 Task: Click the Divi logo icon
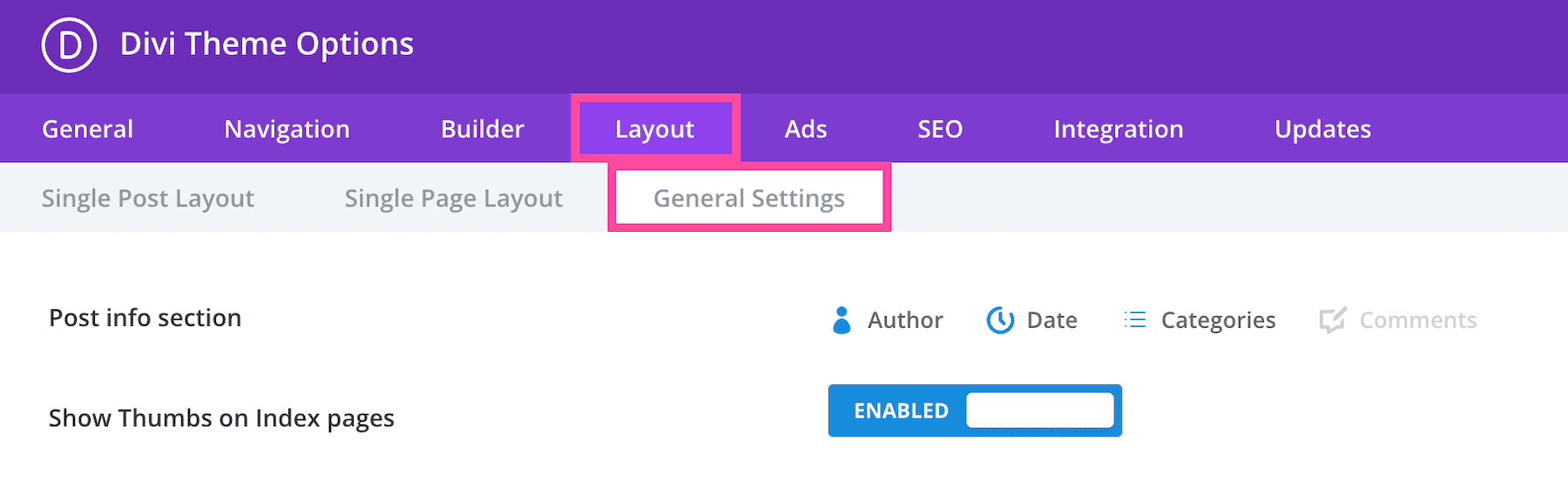(x=69, y=44)
